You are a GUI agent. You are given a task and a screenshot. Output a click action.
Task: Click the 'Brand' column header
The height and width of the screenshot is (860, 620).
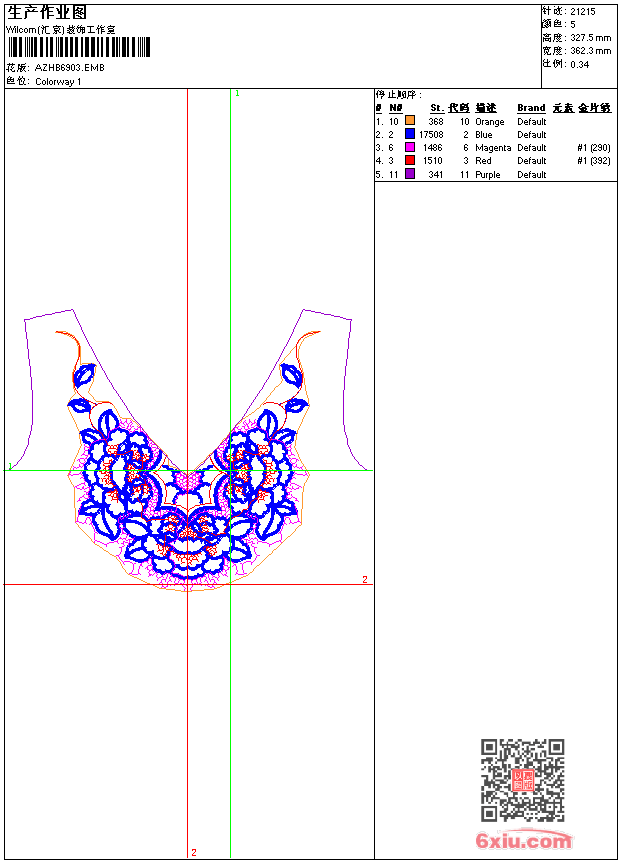(x=531, y=108)
